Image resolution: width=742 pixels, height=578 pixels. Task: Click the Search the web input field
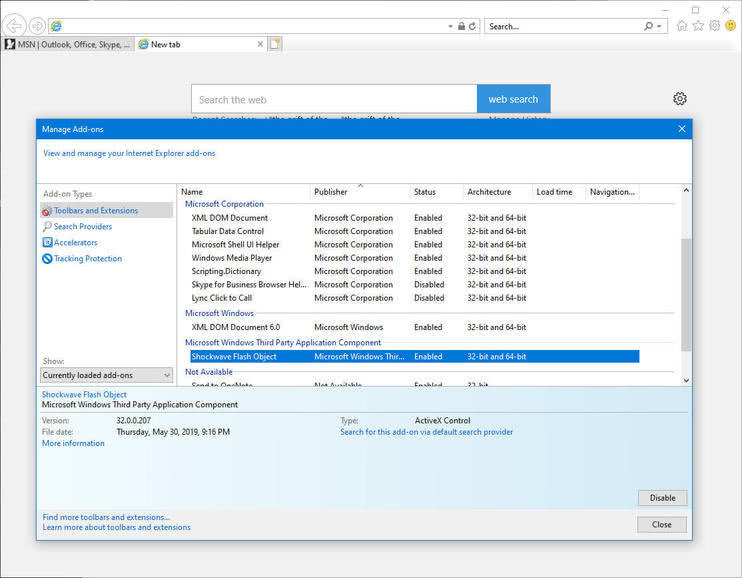point(334,99)
